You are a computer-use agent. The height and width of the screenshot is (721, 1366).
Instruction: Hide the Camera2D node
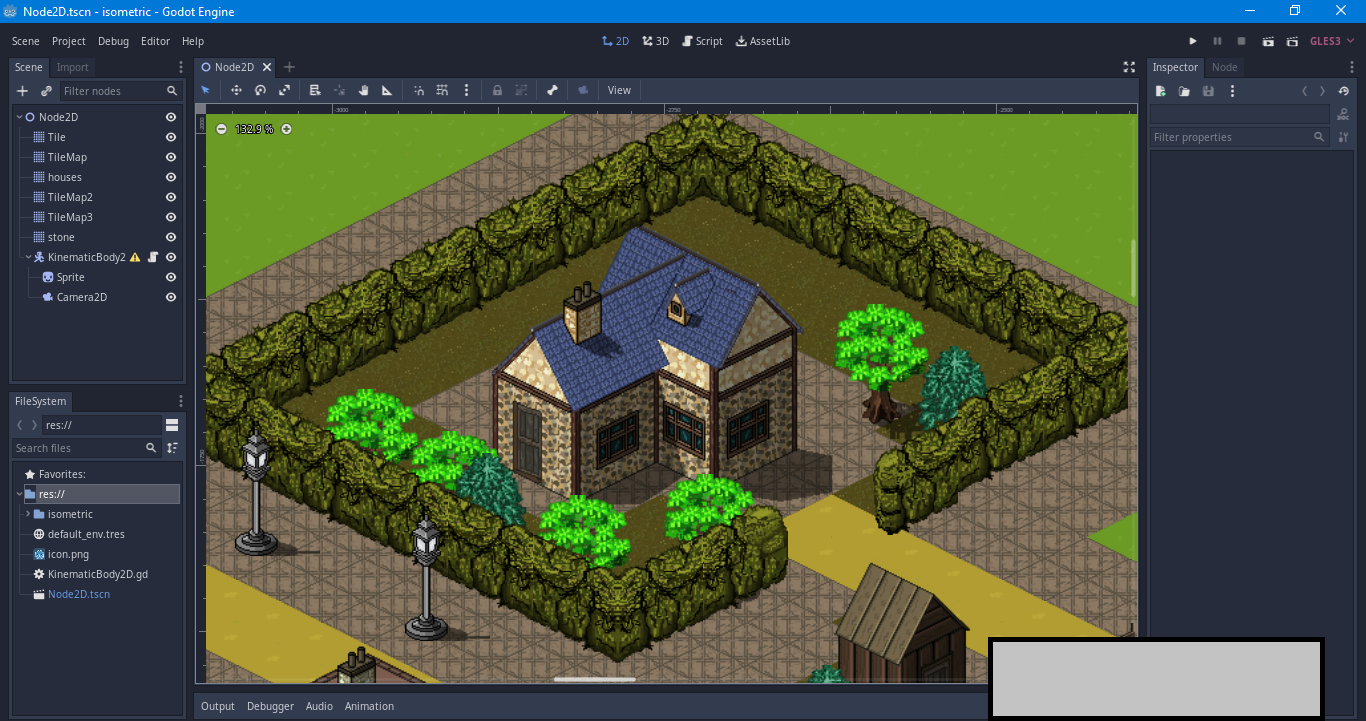171,297
